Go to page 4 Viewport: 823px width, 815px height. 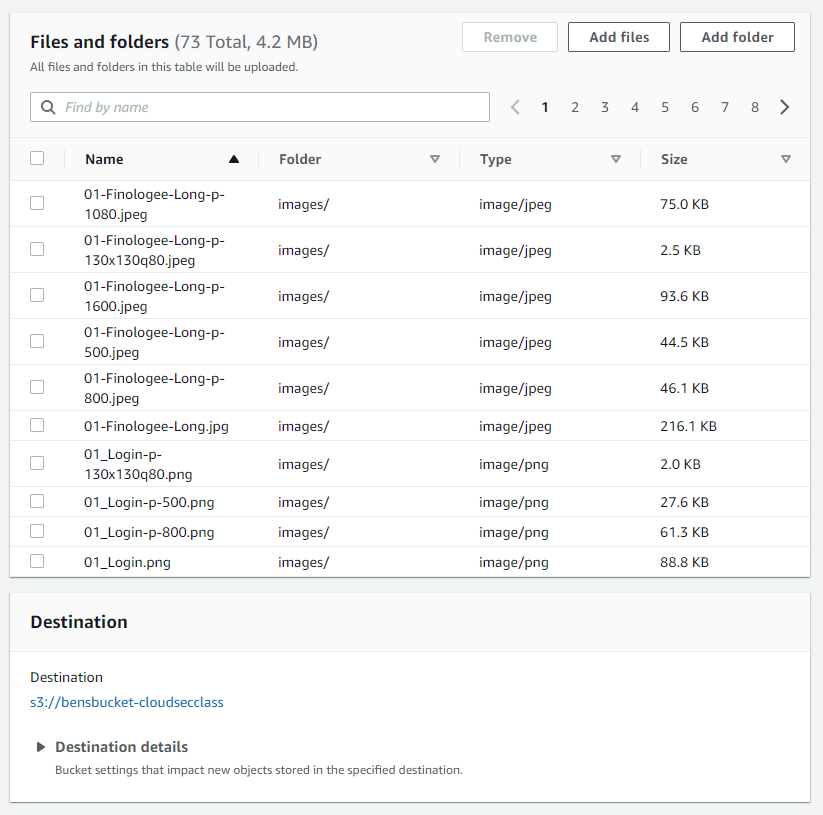click(635, 107)
